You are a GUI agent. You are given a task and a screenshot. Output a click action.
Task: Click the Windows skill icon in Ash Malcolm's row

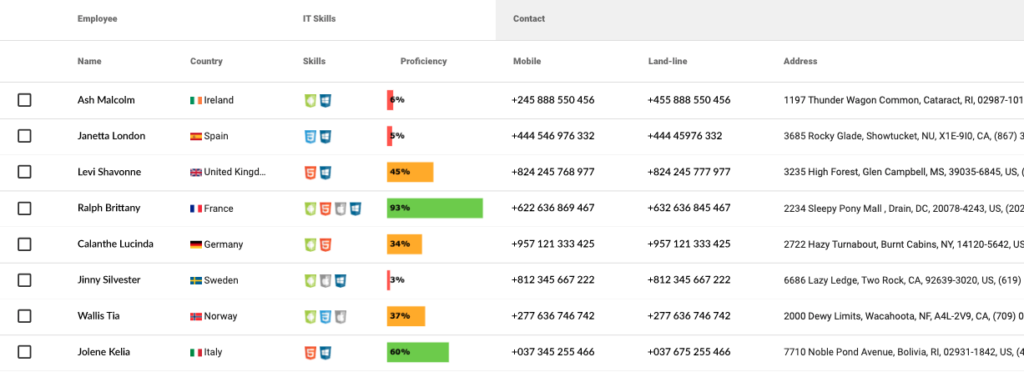tap(325, 101)
